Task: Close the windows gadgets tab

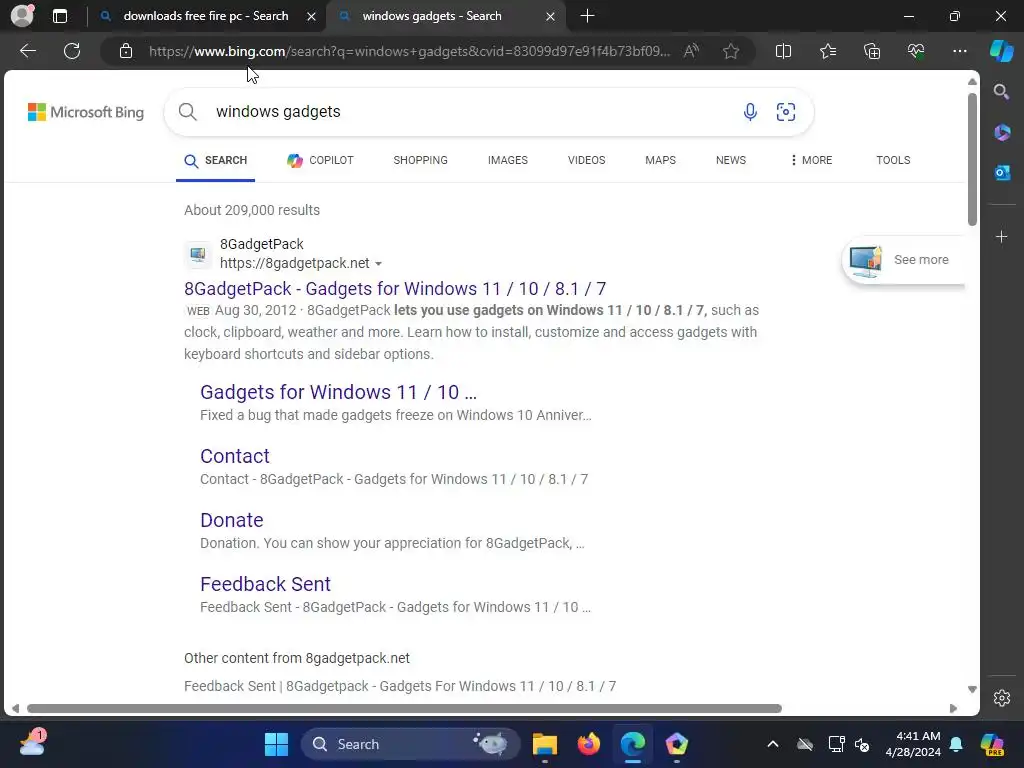Action: click(551, 16)
